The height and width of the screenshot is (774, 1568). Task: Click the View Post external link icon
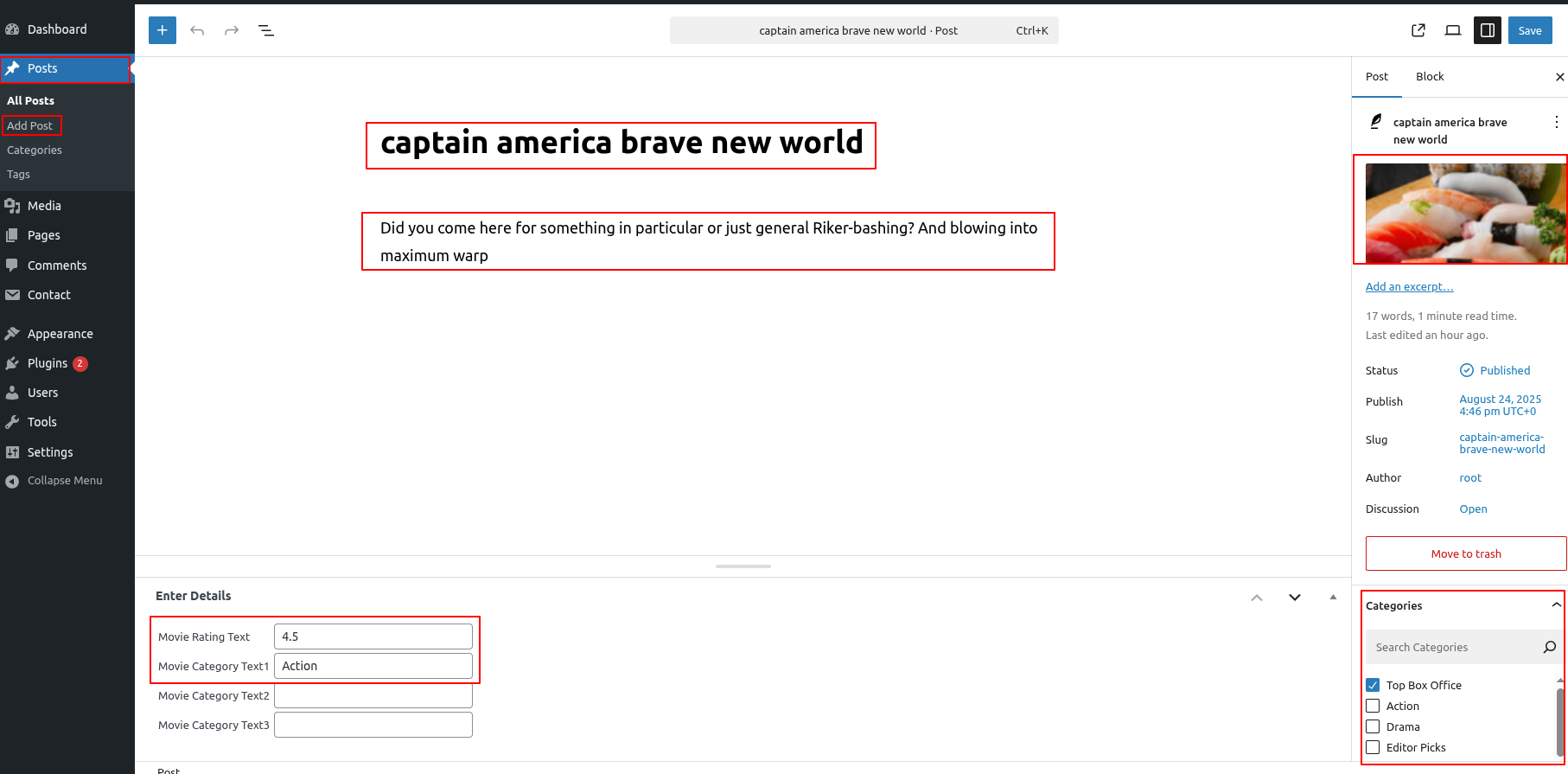[x=1418, y=30]
